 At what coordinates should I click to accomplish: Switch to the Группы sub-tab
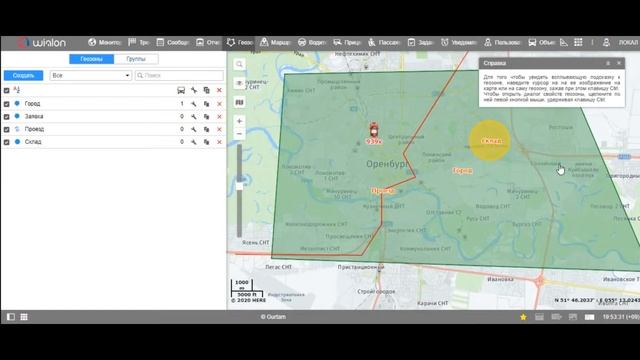(136, 59)
